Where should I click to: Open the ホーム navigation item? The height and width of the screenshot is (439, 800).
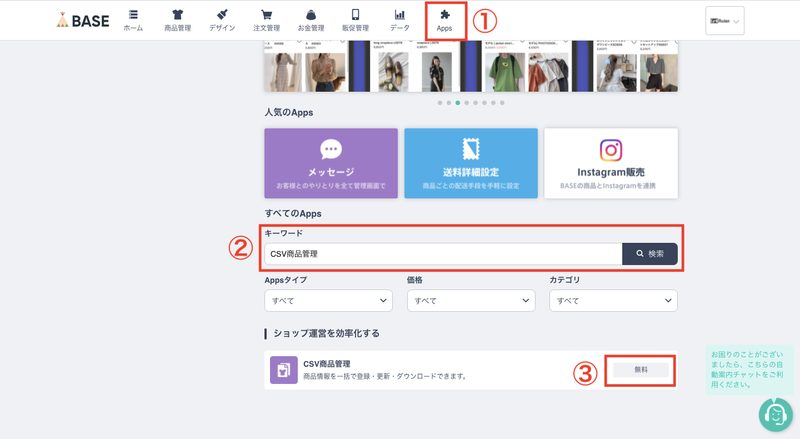(133, 21)
